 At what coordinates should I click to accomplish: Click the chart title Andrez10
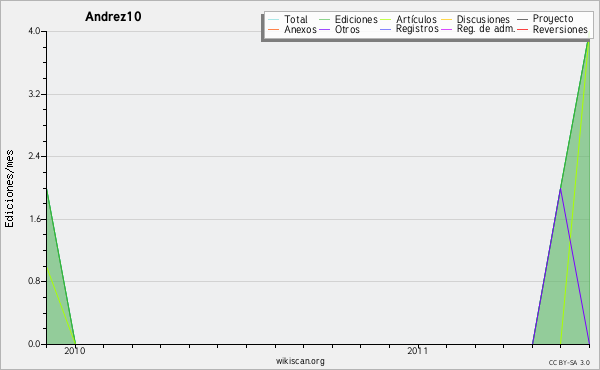113,16
